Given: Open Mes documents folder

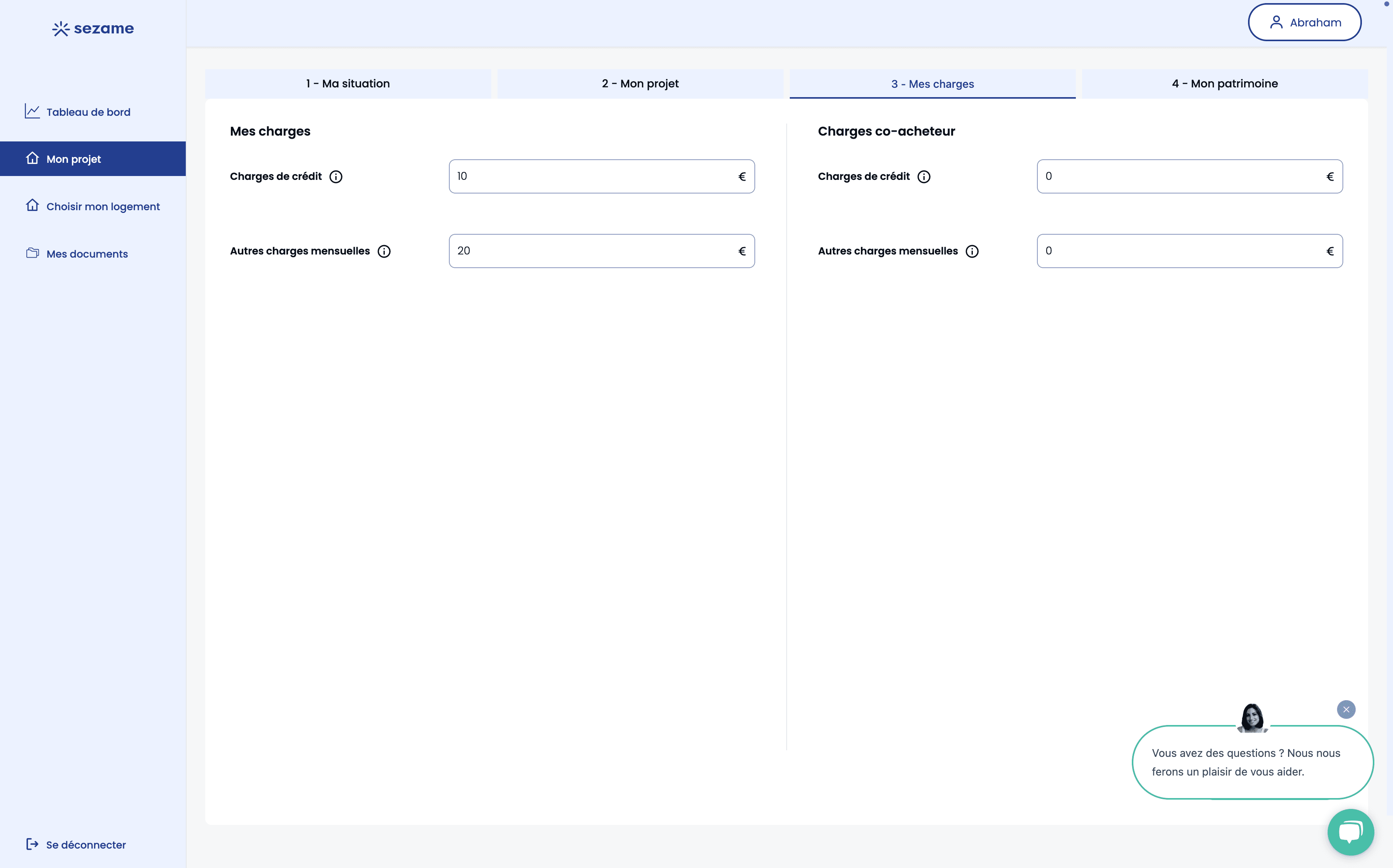Looking at the screenshot, I should click(x=87, y=253).
